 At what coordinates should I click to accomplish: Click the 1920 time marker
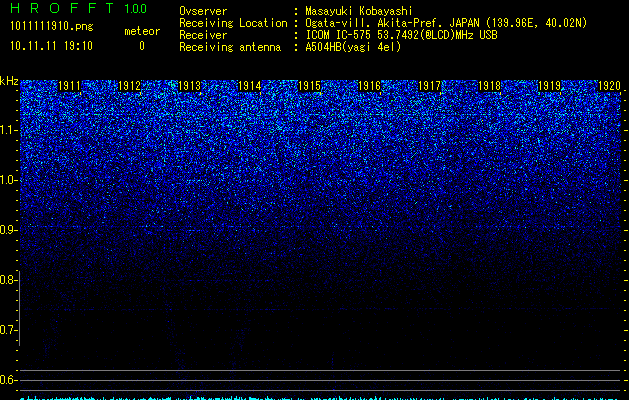(609, 86)
